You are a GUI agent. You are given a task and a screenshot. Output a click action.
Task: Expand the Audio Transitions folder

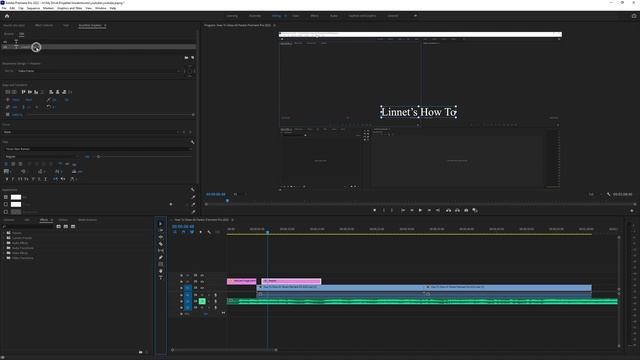(4, 248)
